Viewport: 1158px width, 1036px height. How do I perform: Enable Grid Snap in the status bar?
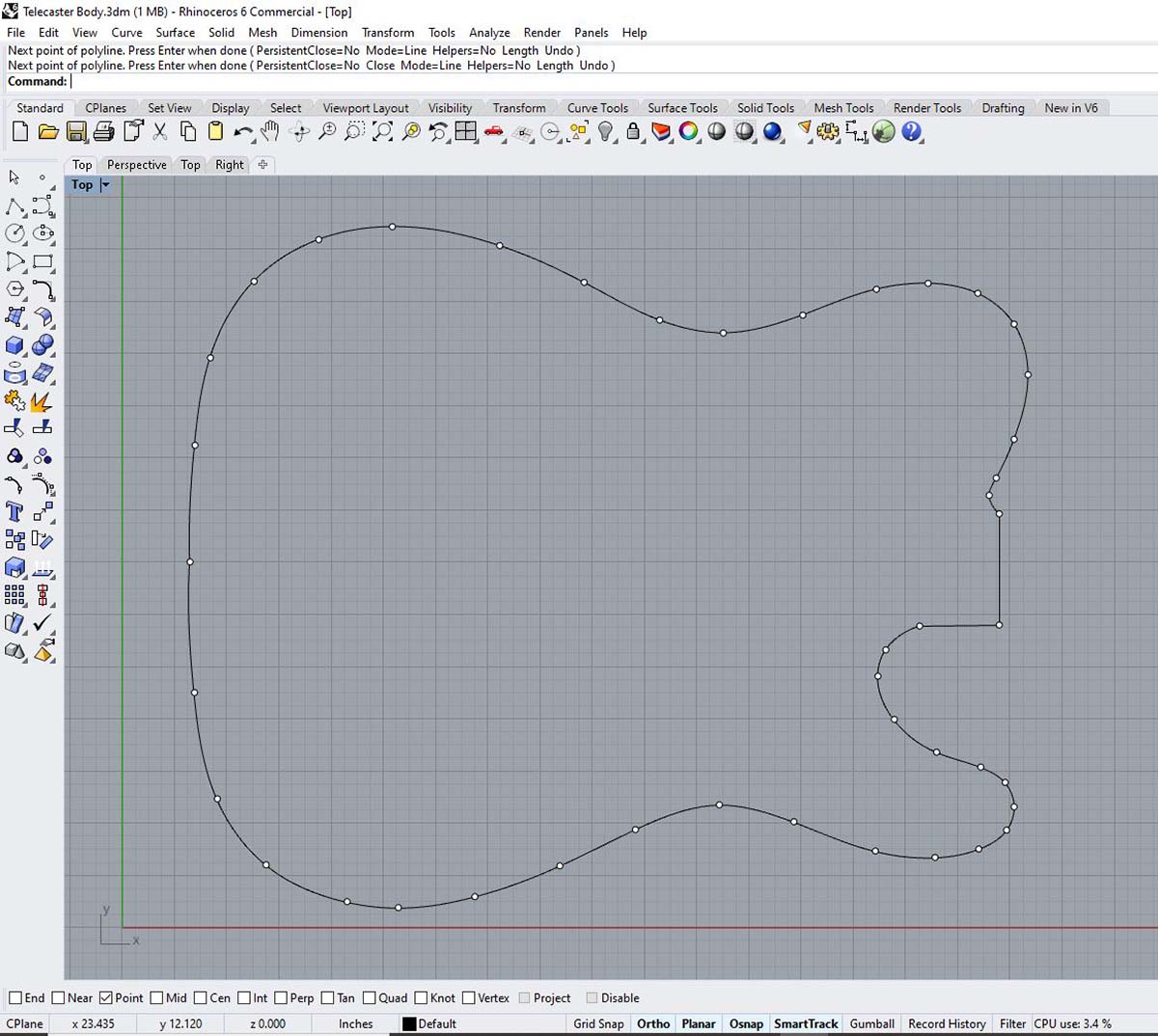point(597,1023)
